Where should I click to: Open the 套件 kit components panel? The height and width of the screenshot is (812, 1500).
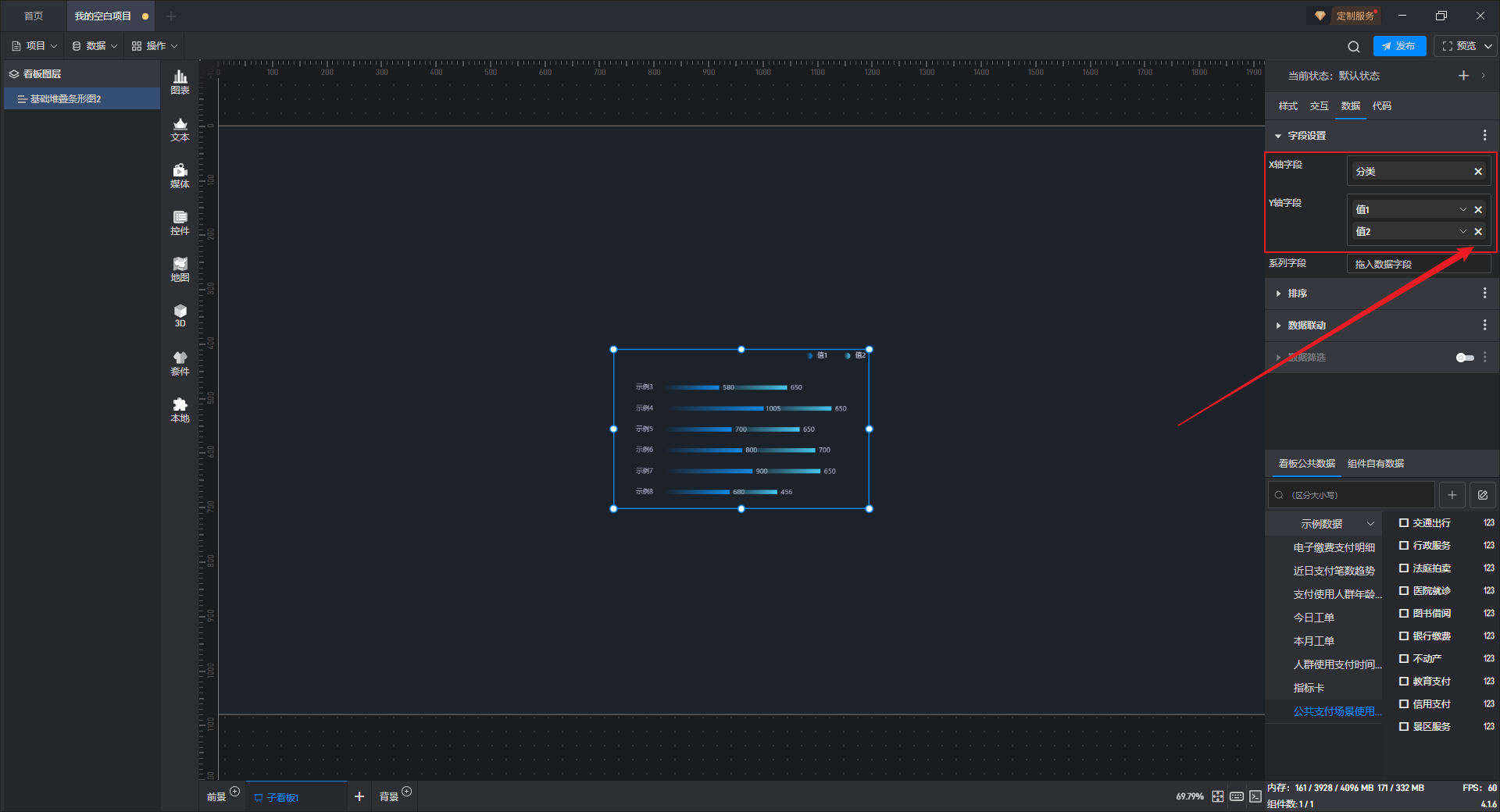click(x=180, y=363)
